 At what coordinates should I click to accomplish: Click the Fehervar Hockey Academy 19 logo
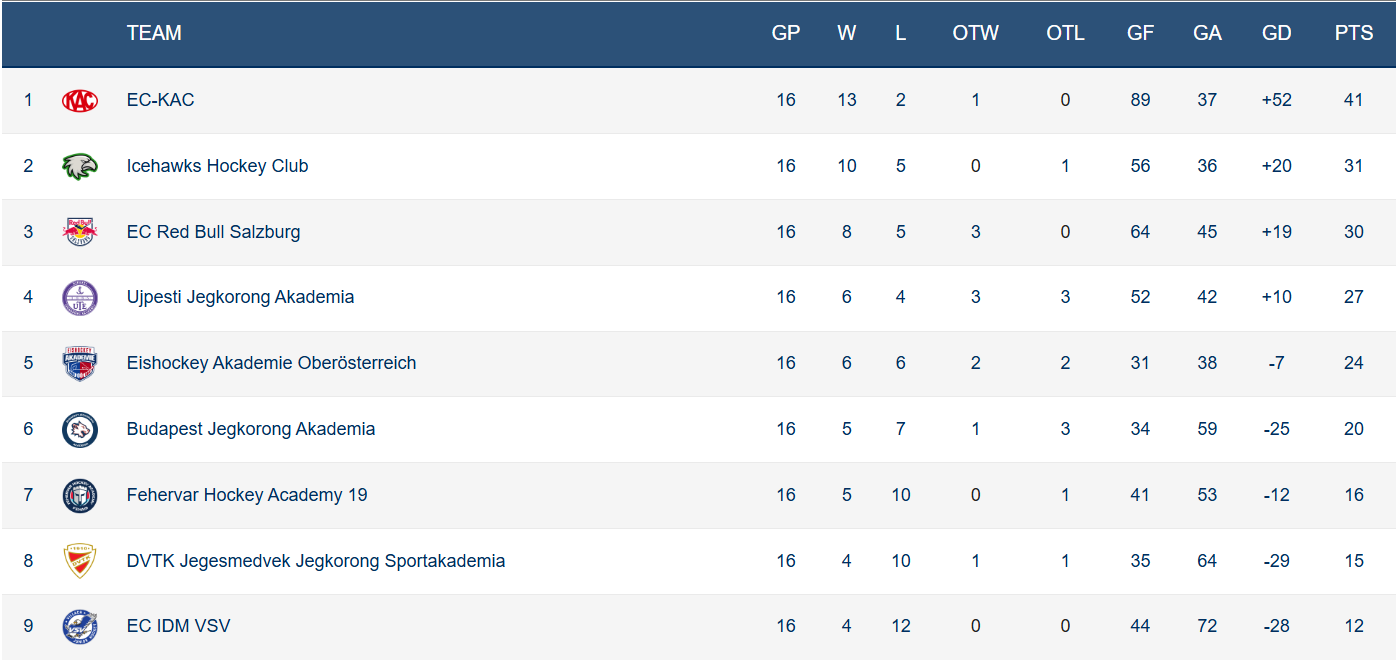click(80, 495)
